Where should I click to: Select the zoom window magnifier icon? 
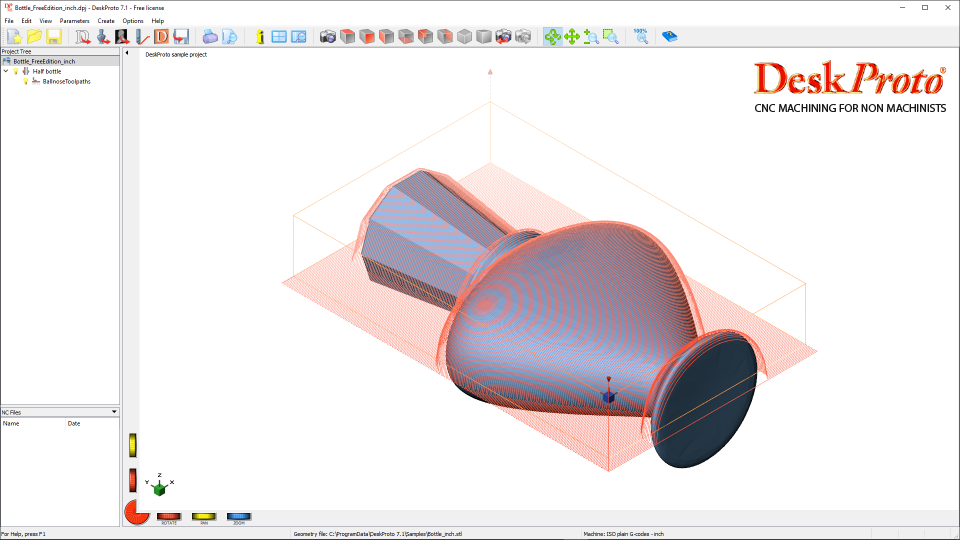click(x=611, y=37)
